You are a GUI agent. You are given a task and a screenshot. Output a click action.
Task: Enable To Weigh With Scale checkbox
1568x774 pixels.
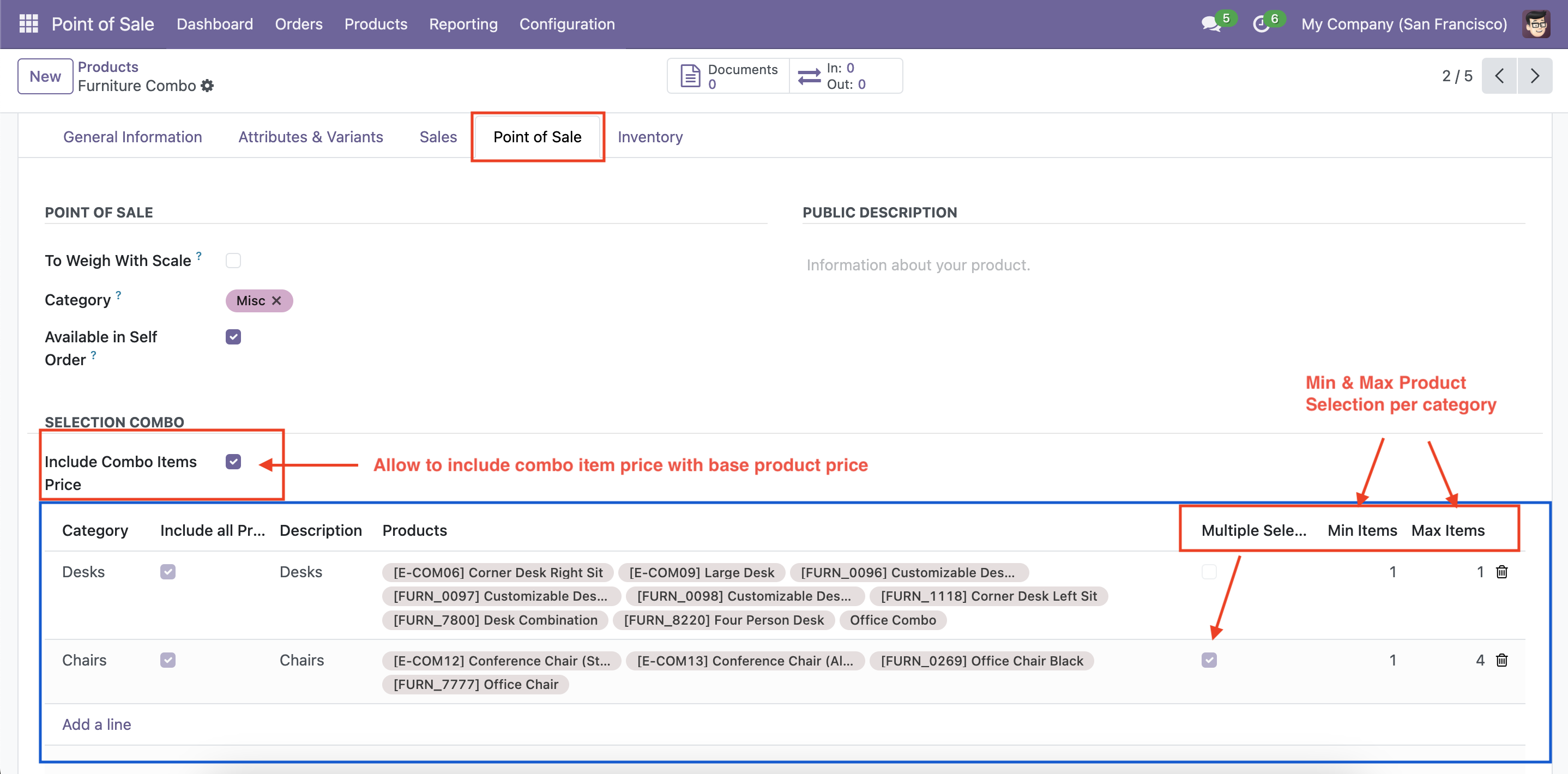tap(233, 261)
